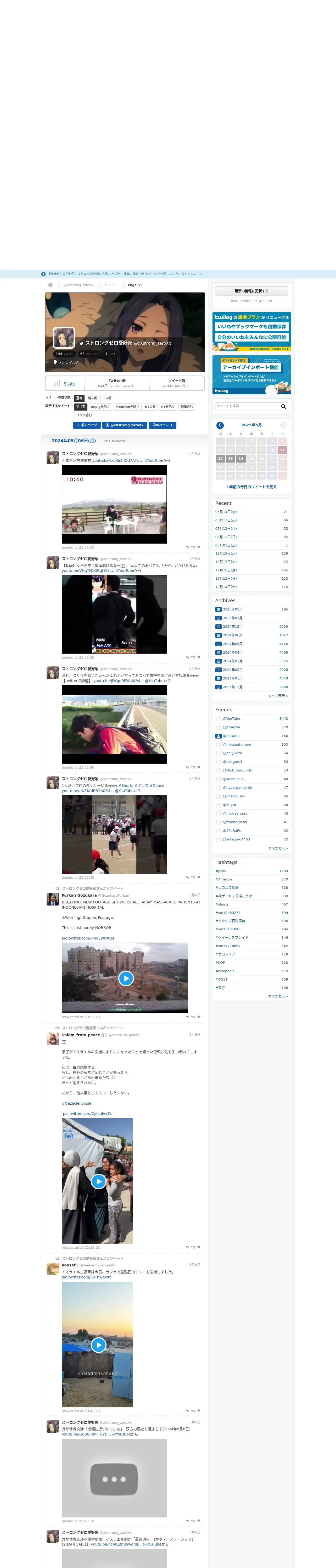Enable 画像含む filter

tap(187, 407)
